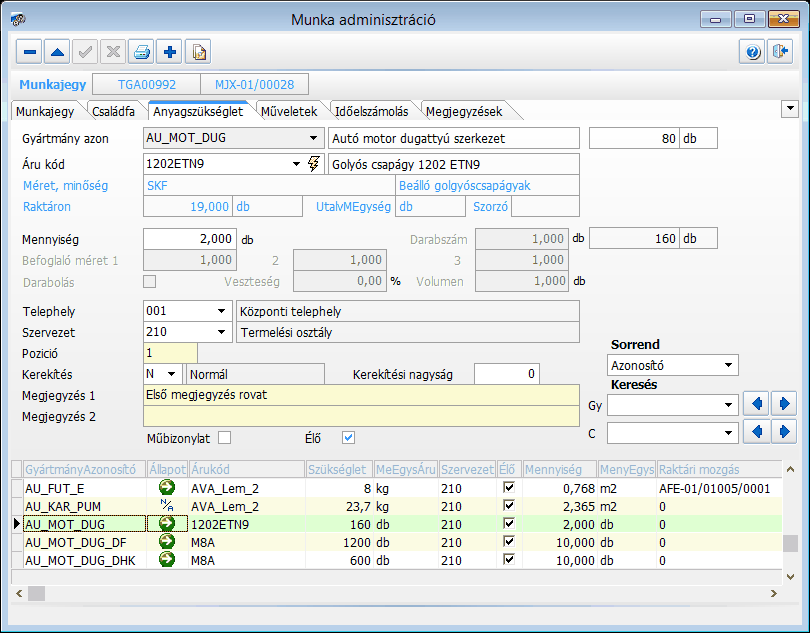810x633 pixels.
Task: Click the blue plus add-record icon
Action: point(169,52)
